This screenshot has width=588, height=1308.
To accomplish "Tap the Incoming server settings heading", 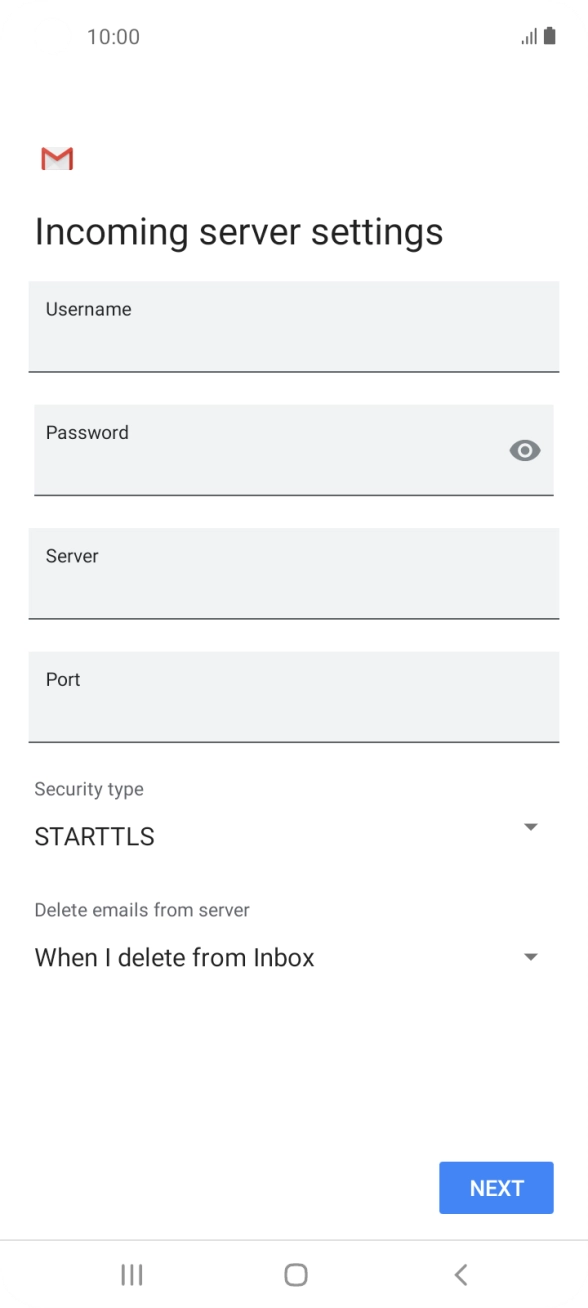I will (x=239, y=231).
